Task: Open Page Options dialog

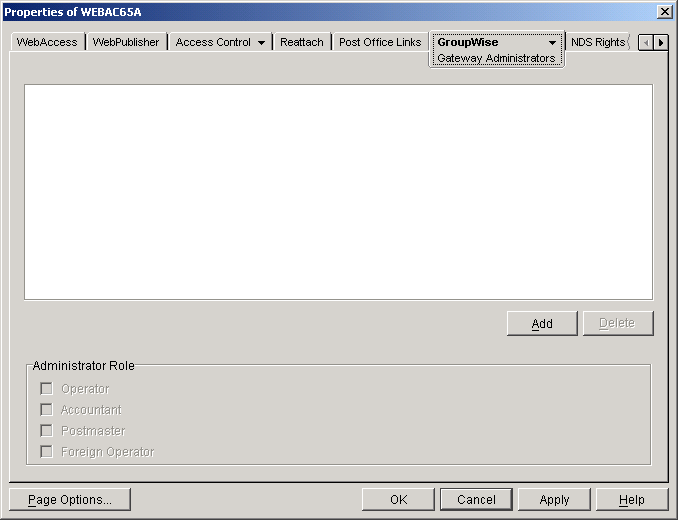Action: [70, 500]
